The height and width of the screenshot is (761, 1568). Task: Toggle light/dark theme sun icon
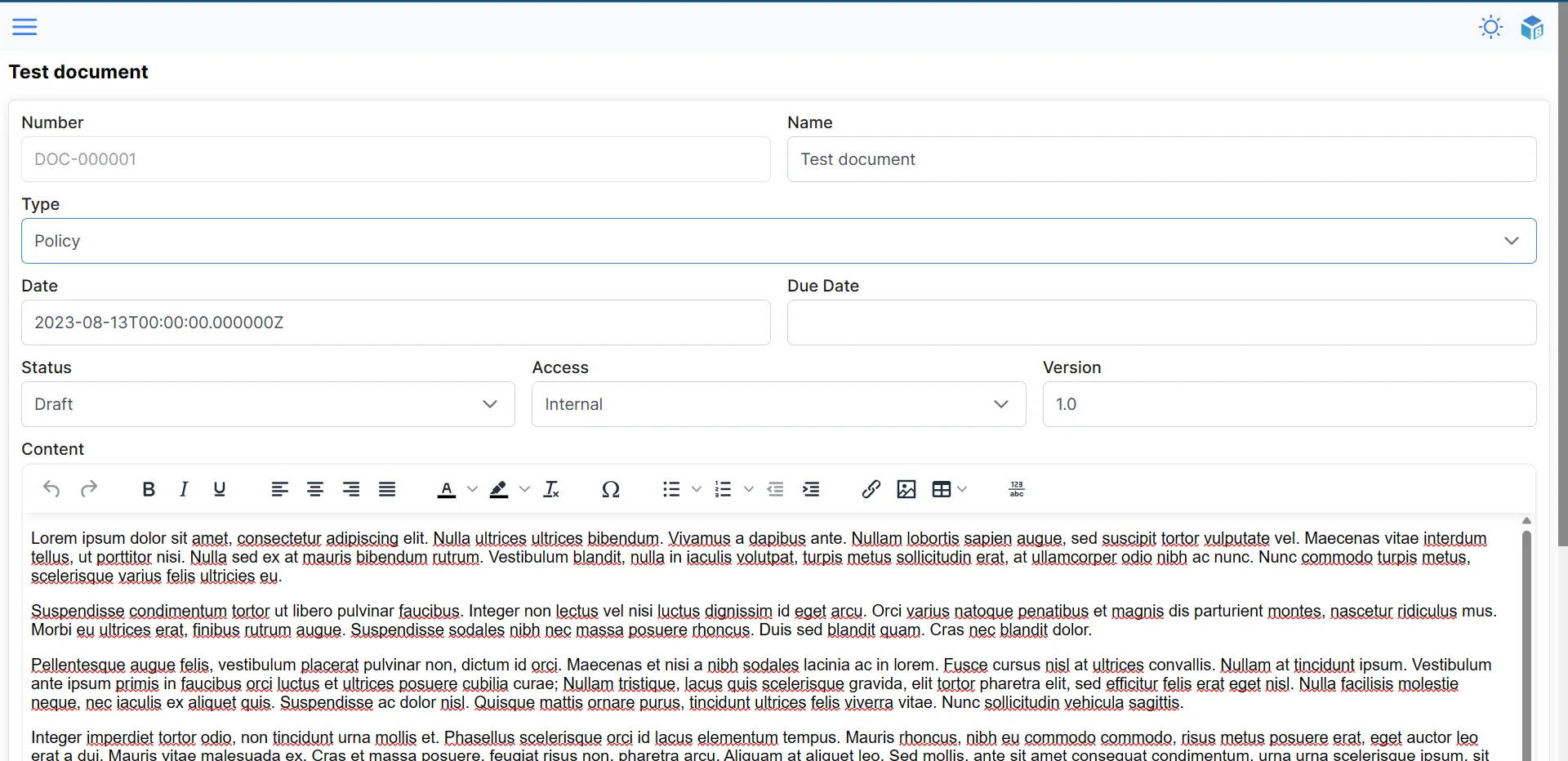(1490, 27)
